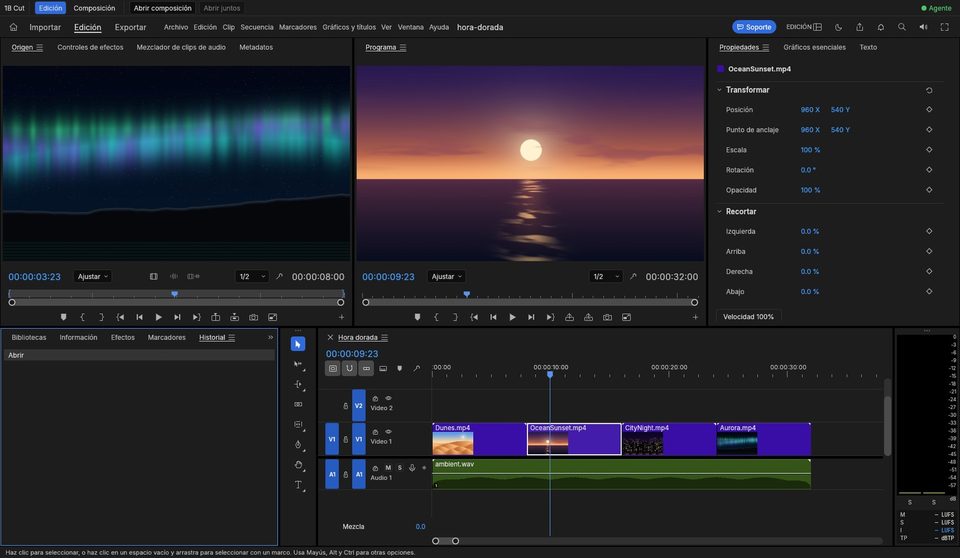
Task: Go to the home icon
Action: tap(13, 27)
